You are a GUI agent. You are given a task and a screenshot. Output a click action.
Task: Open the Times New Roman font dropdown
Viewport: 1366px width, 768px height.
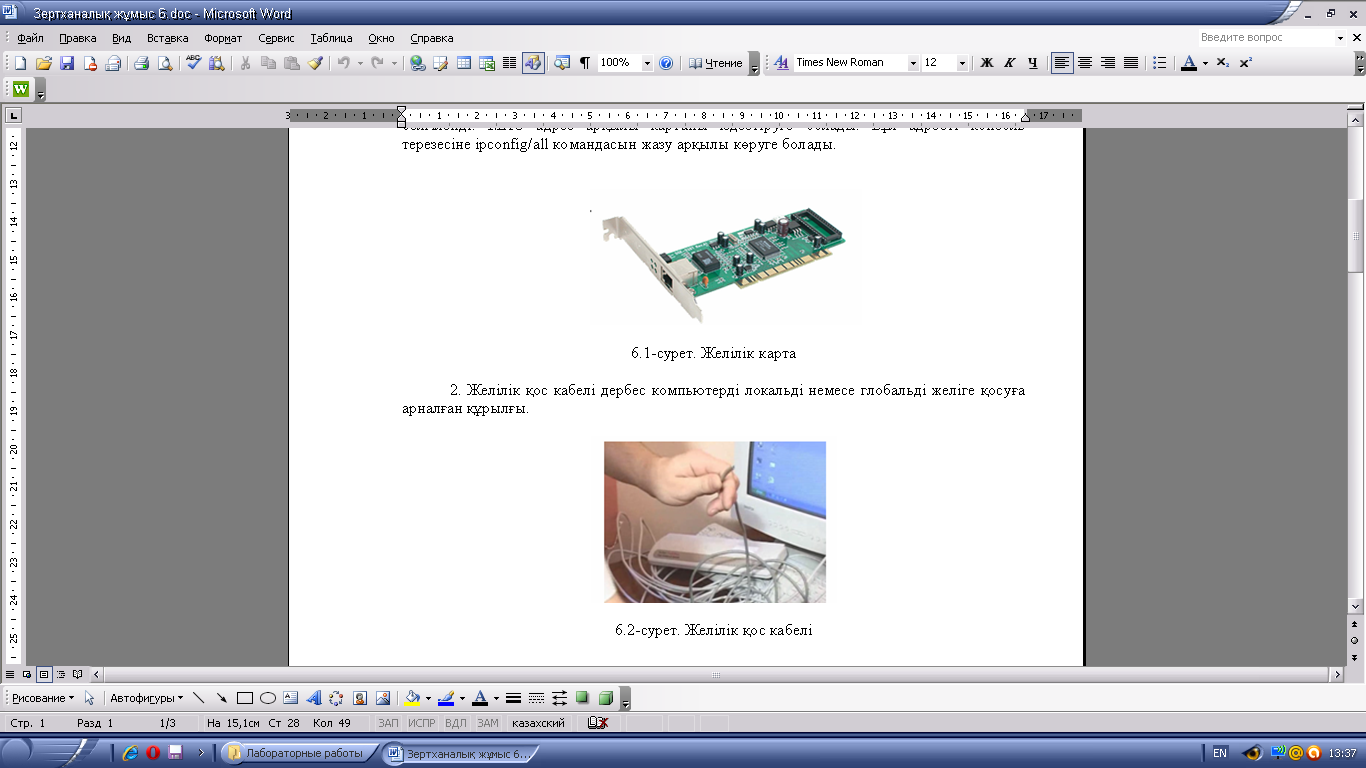point(913,63)
